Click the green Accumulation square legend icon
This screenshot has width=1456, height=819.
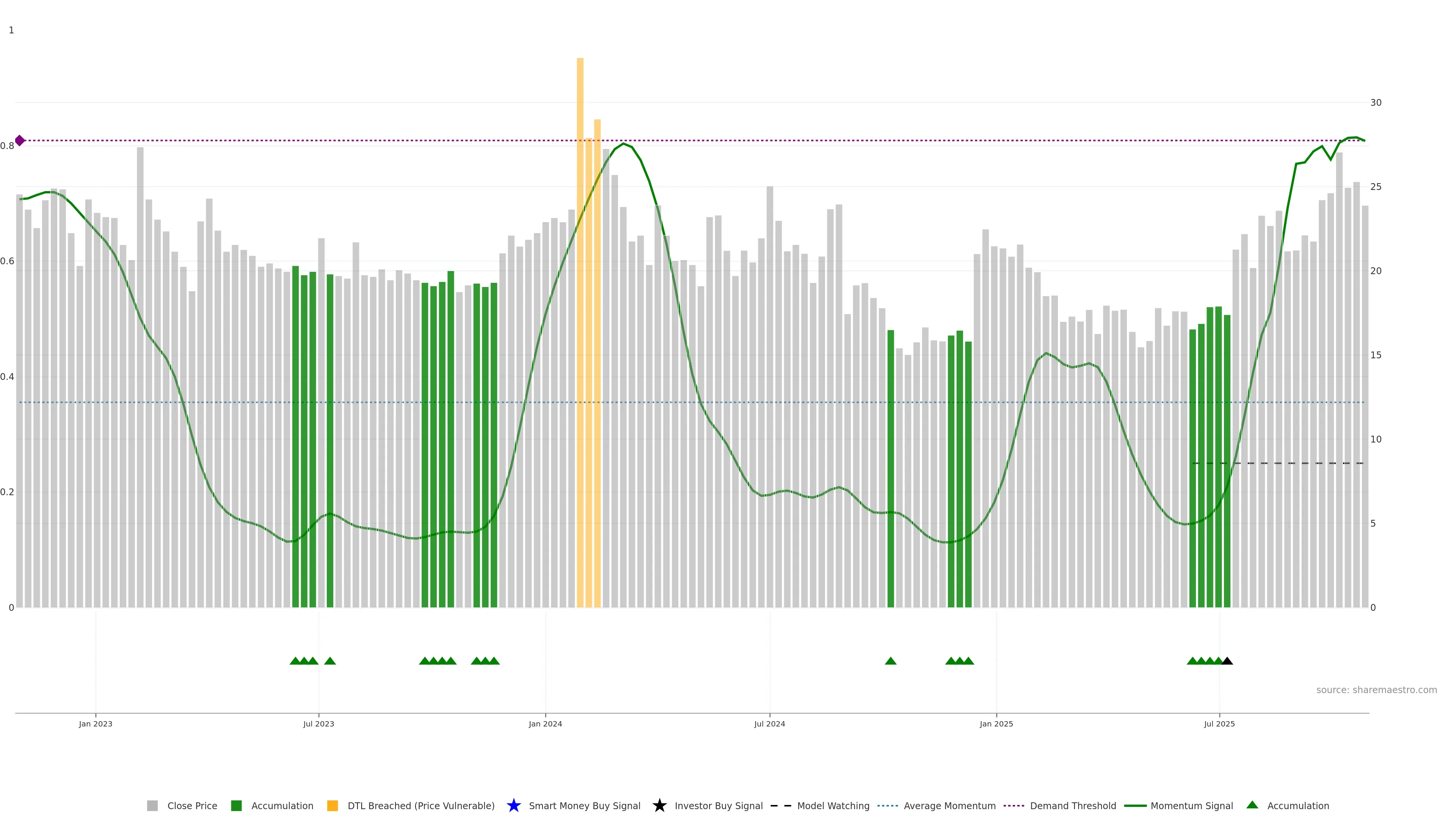[x=236, y=805]
